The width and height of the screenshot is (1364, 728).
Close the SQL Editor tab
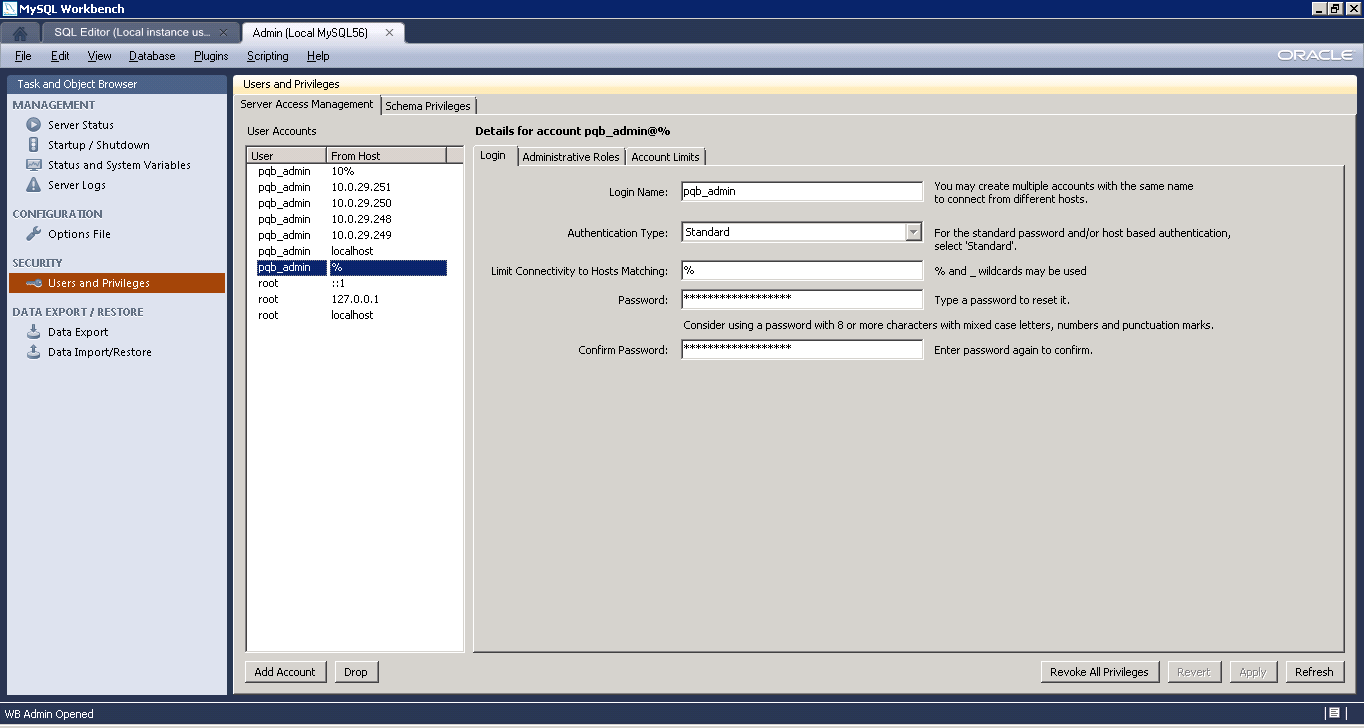point(224,33)
